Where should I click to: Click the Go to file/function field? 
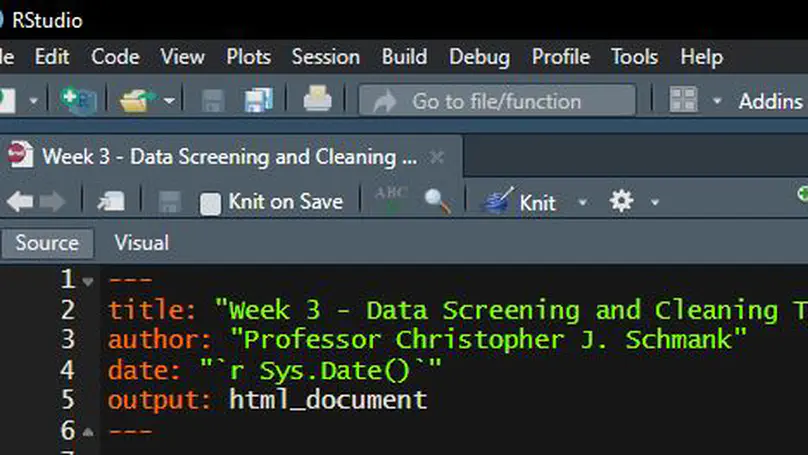click(x=496, y=101)
